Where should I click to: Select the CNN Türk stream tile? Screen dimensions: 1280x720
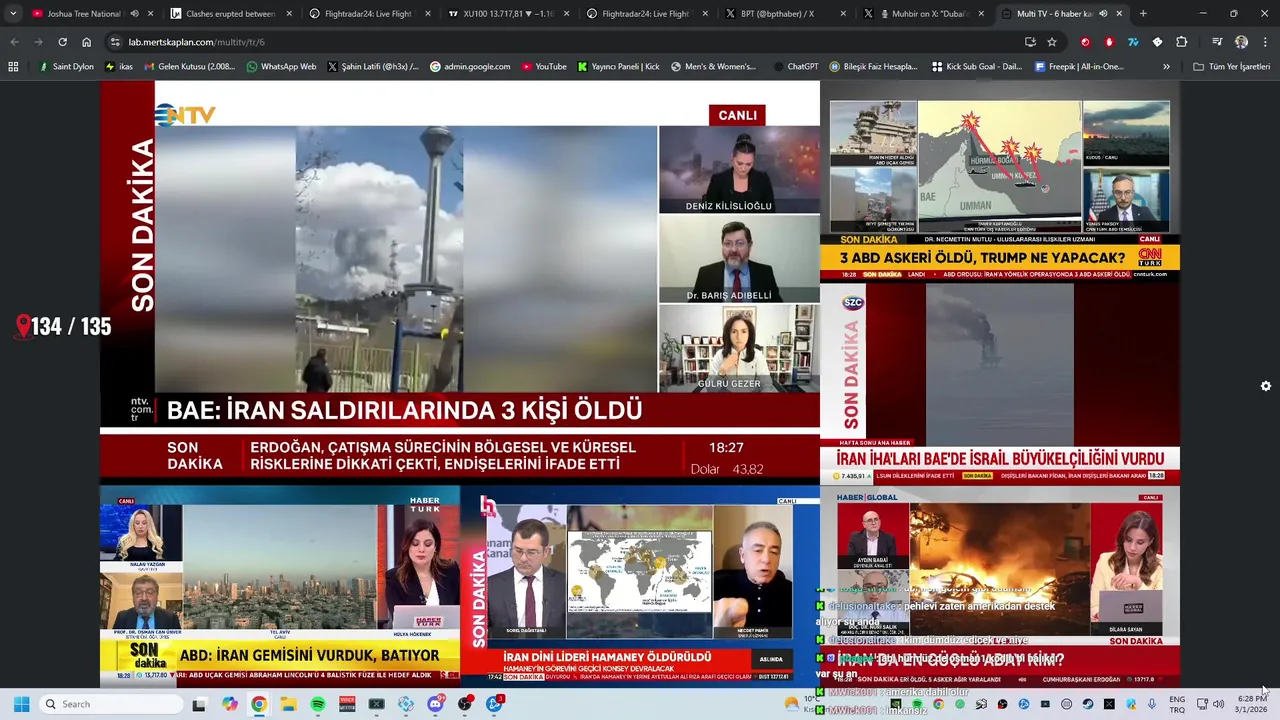(1000, 181)
